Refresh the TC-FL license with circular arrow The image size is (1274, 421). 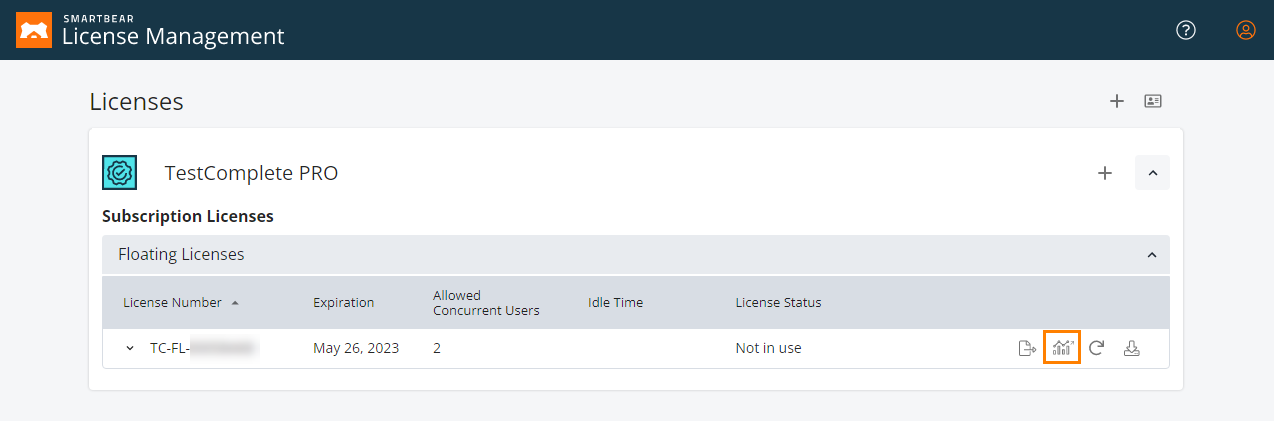coord(1097,348)
